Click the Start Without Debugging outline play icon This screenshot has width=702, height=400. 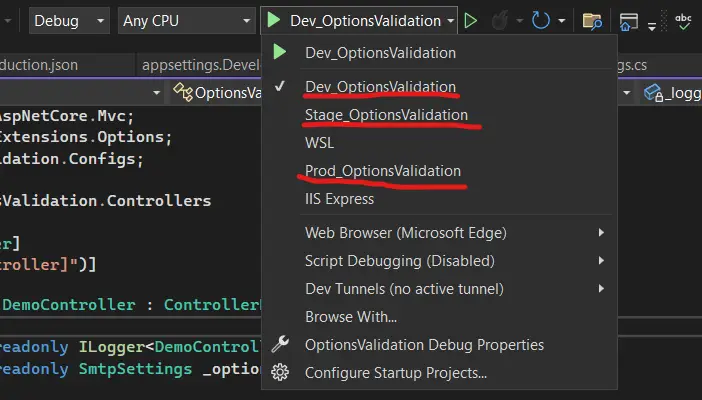471,20
